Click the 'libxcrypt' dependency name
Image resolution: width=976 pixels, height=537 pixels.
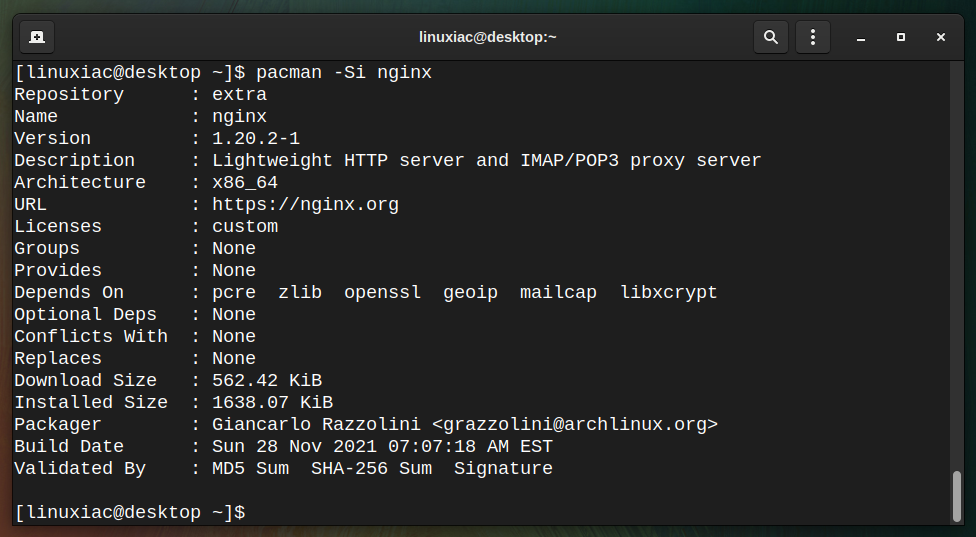pyautogui.click(x=669, y=292)
